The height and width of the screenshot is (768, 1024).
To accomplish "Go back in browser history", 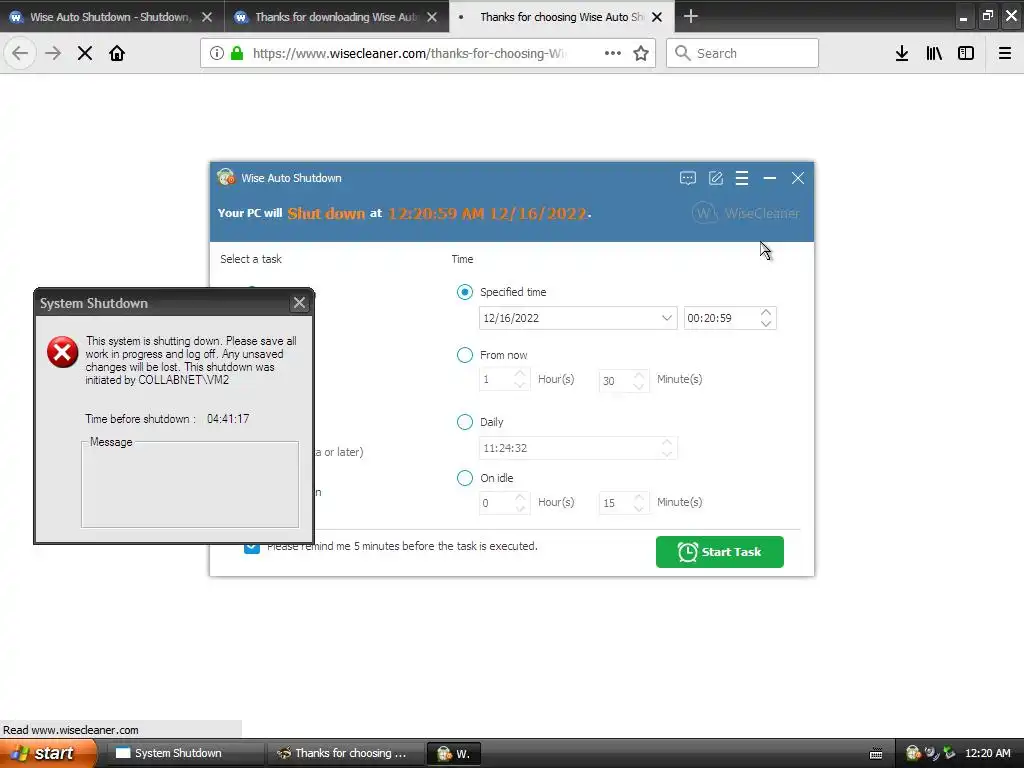I will (x=20, y=54).
